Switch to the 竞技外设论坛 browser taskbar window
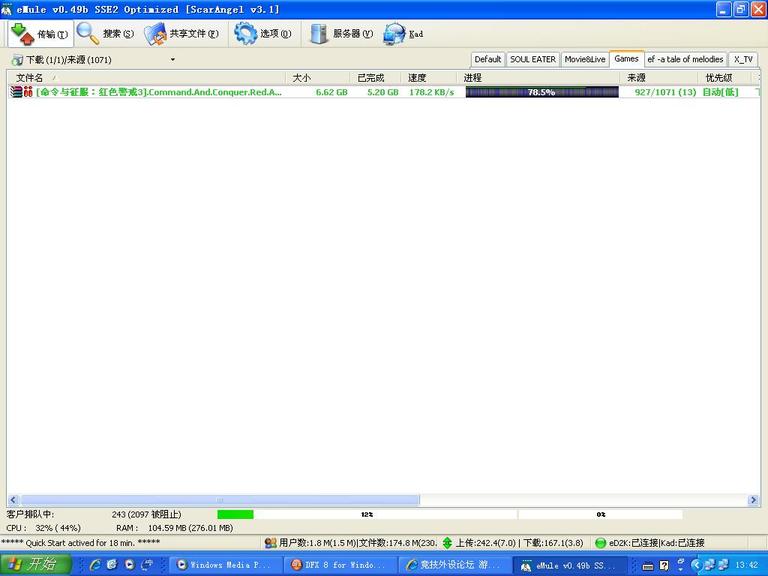 (x=455, y=565)
